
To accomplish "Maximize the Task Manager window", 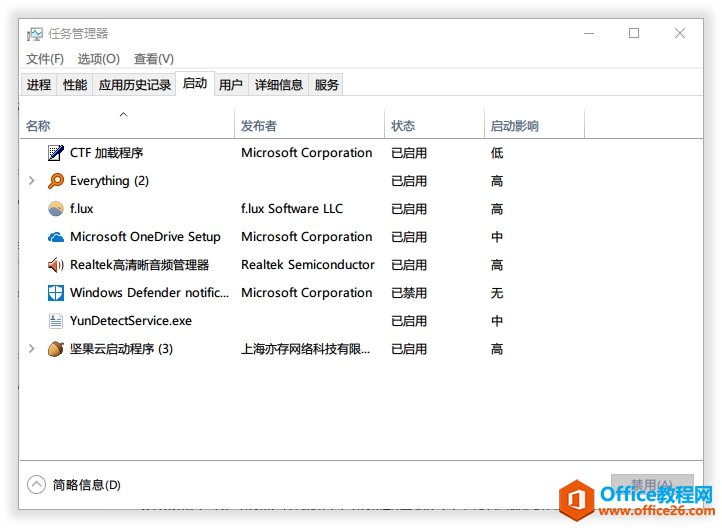I will (x=634, y=33).
